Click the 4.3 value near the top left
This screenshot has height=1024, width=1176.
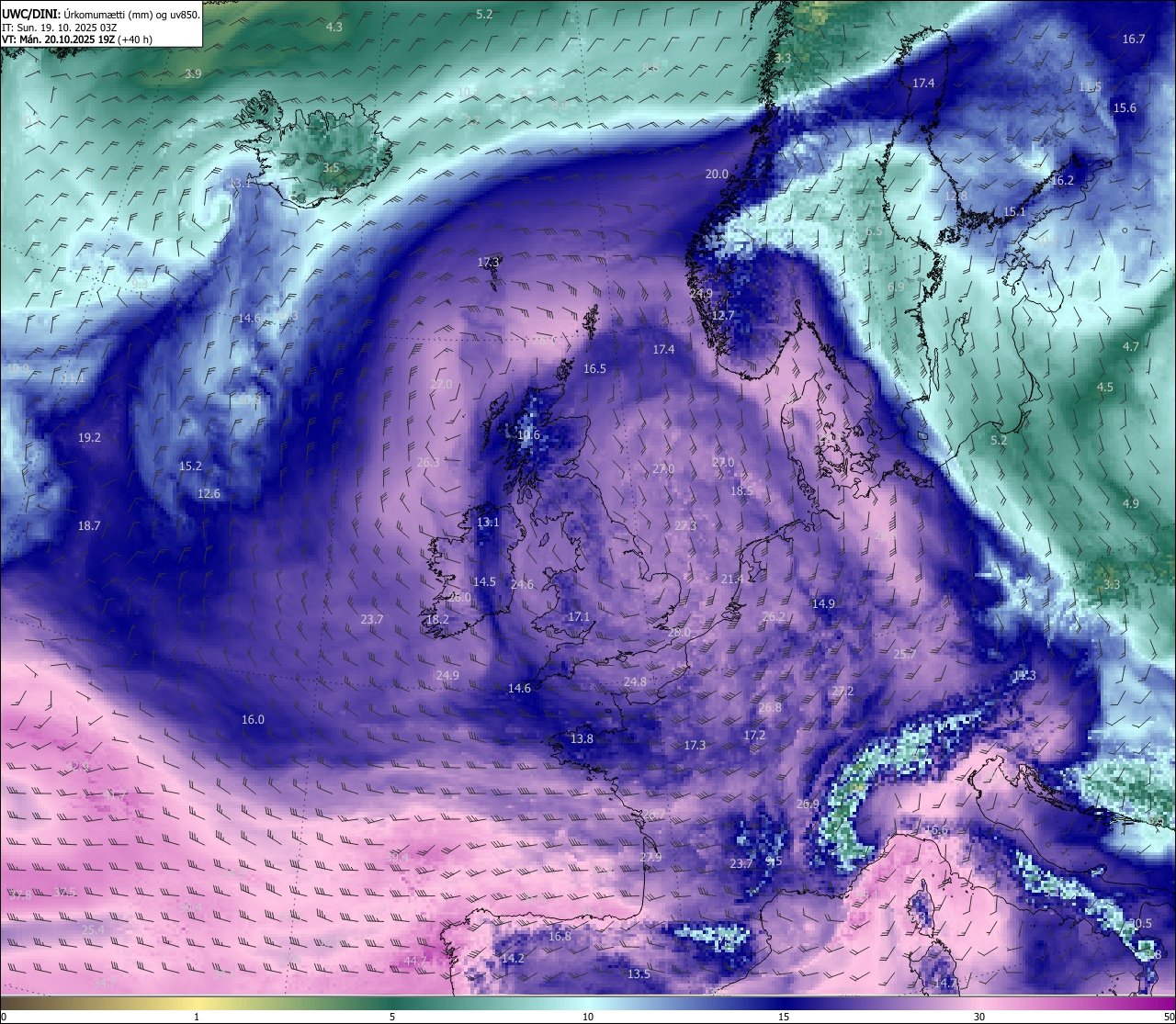click(334, 28)
